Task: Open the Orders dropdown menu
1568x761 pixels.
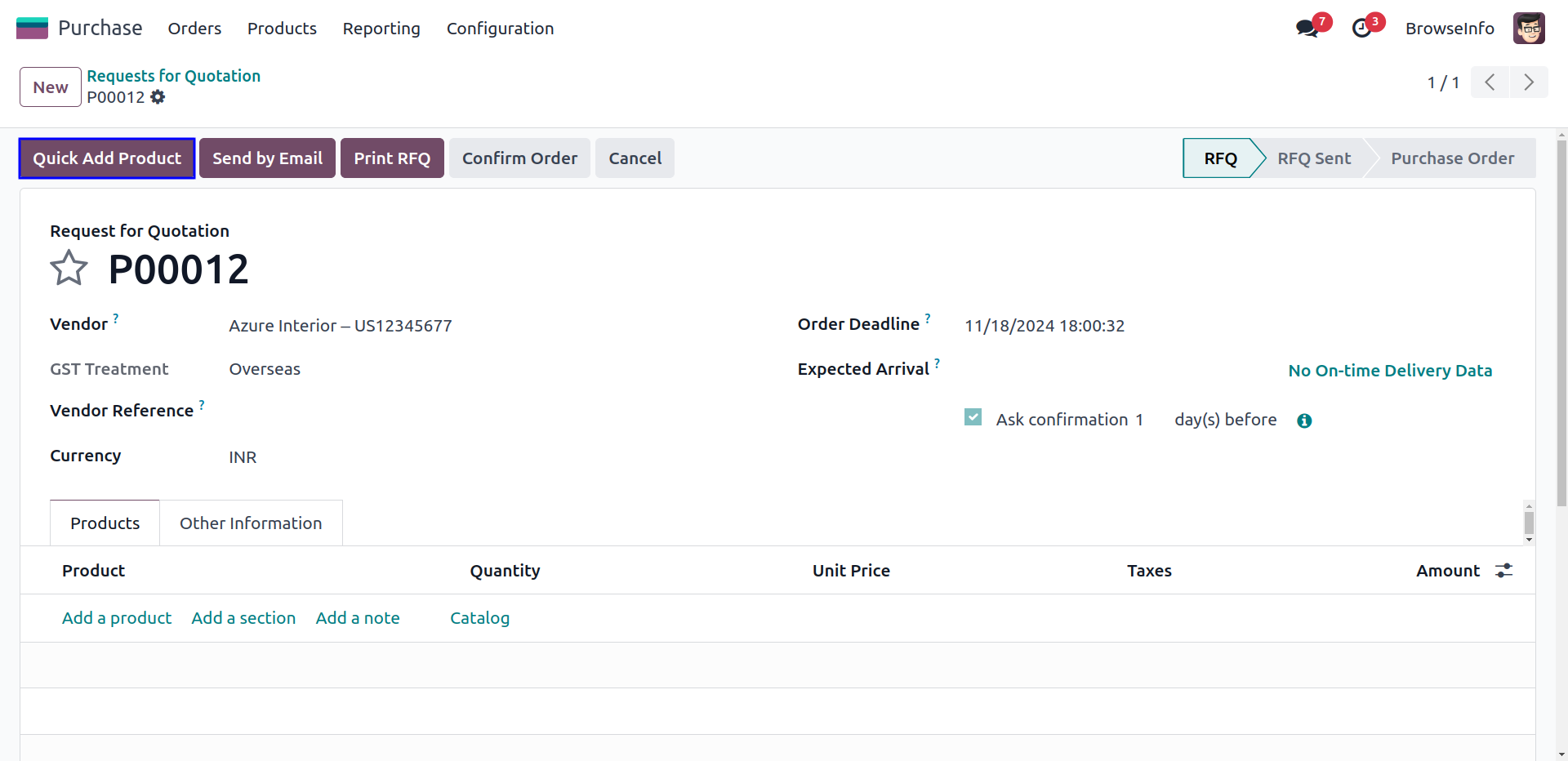Action: pos(194,29)
